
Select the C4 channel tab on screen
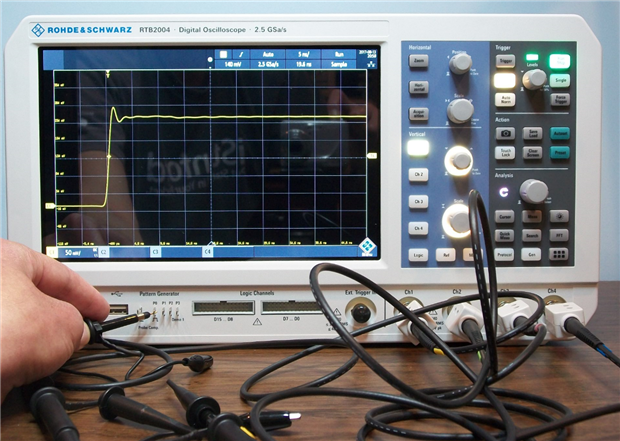[208, 251]
